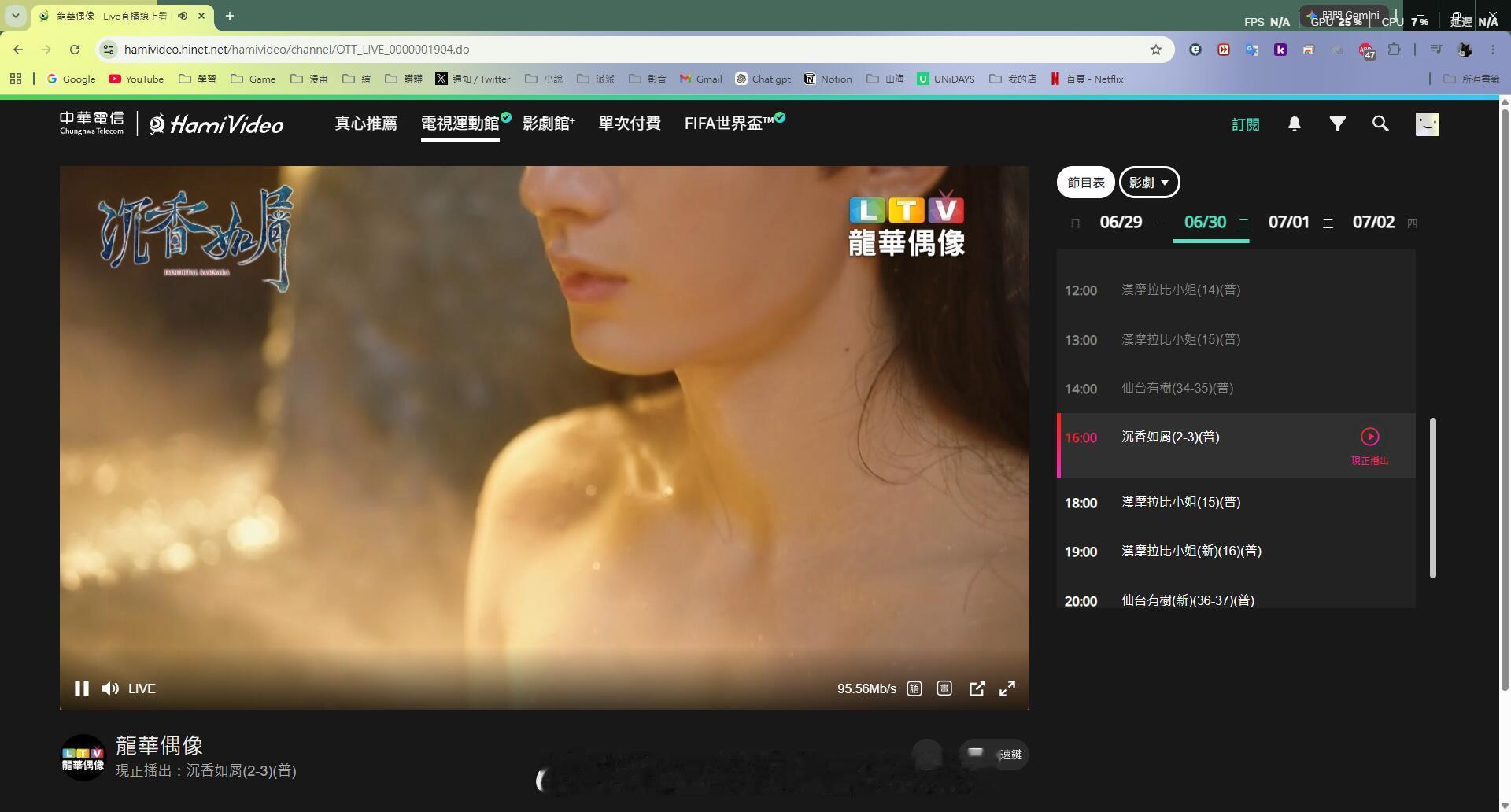Open the audio language selector in player
1511x812 pixels.
point(914,688)
